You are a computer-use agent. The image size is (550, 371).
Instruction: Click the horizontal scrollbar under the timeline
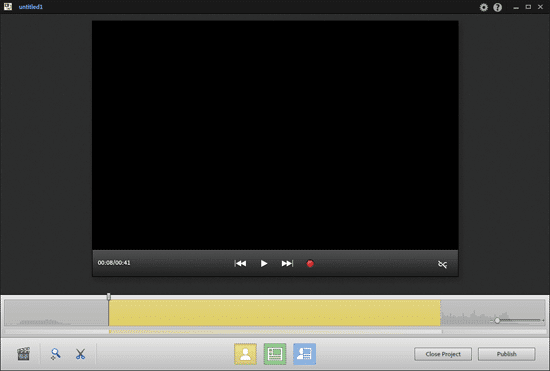(x=275, y=331)
